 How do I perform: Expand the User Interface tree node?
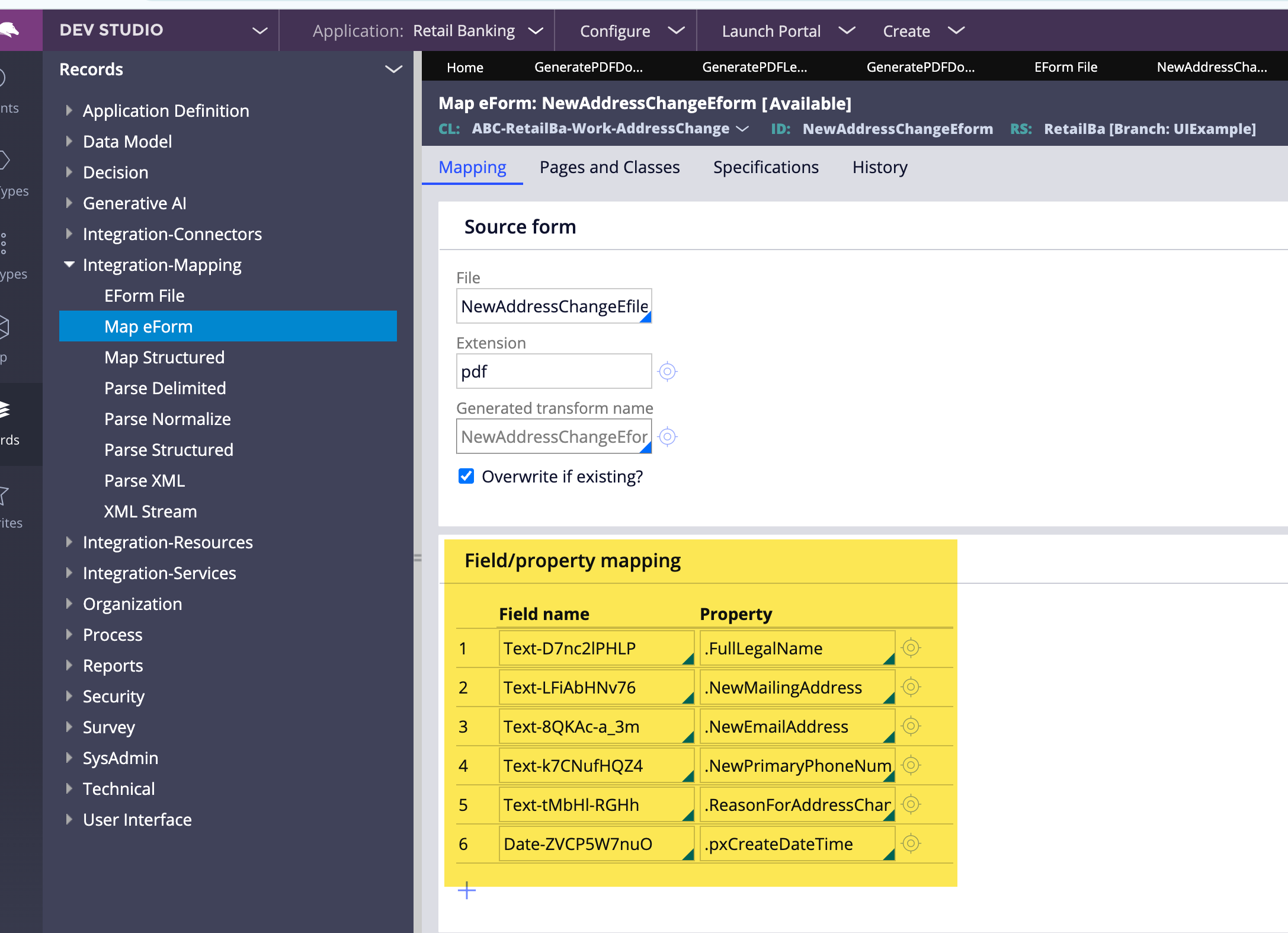[69, 819]
